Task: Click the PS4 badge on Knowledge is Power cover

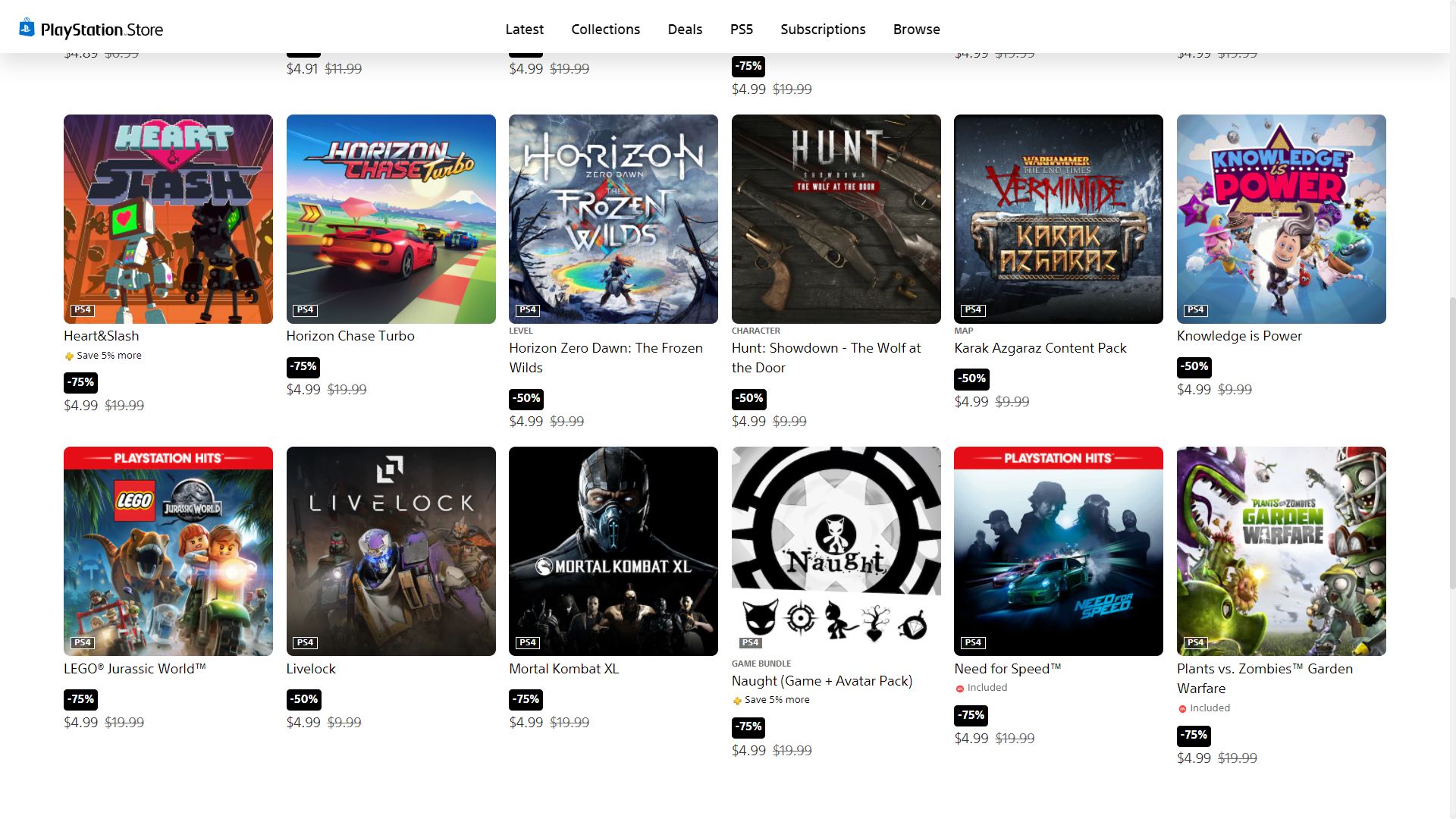Action: (x=1196, y=310)
